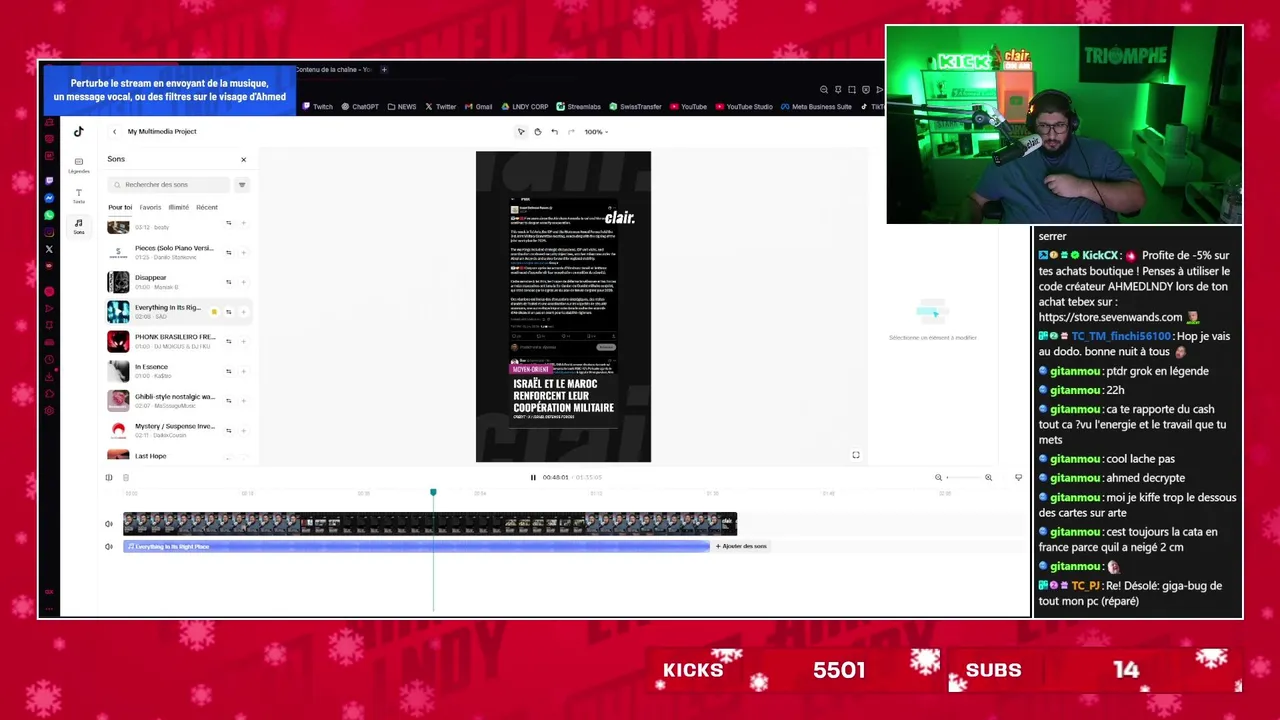This screenshot has height=720, width=1280.
Task: Click the PHONK BRASILEIRO sound thumbnail
Action: pyautogui.click(x=118, y=341)
